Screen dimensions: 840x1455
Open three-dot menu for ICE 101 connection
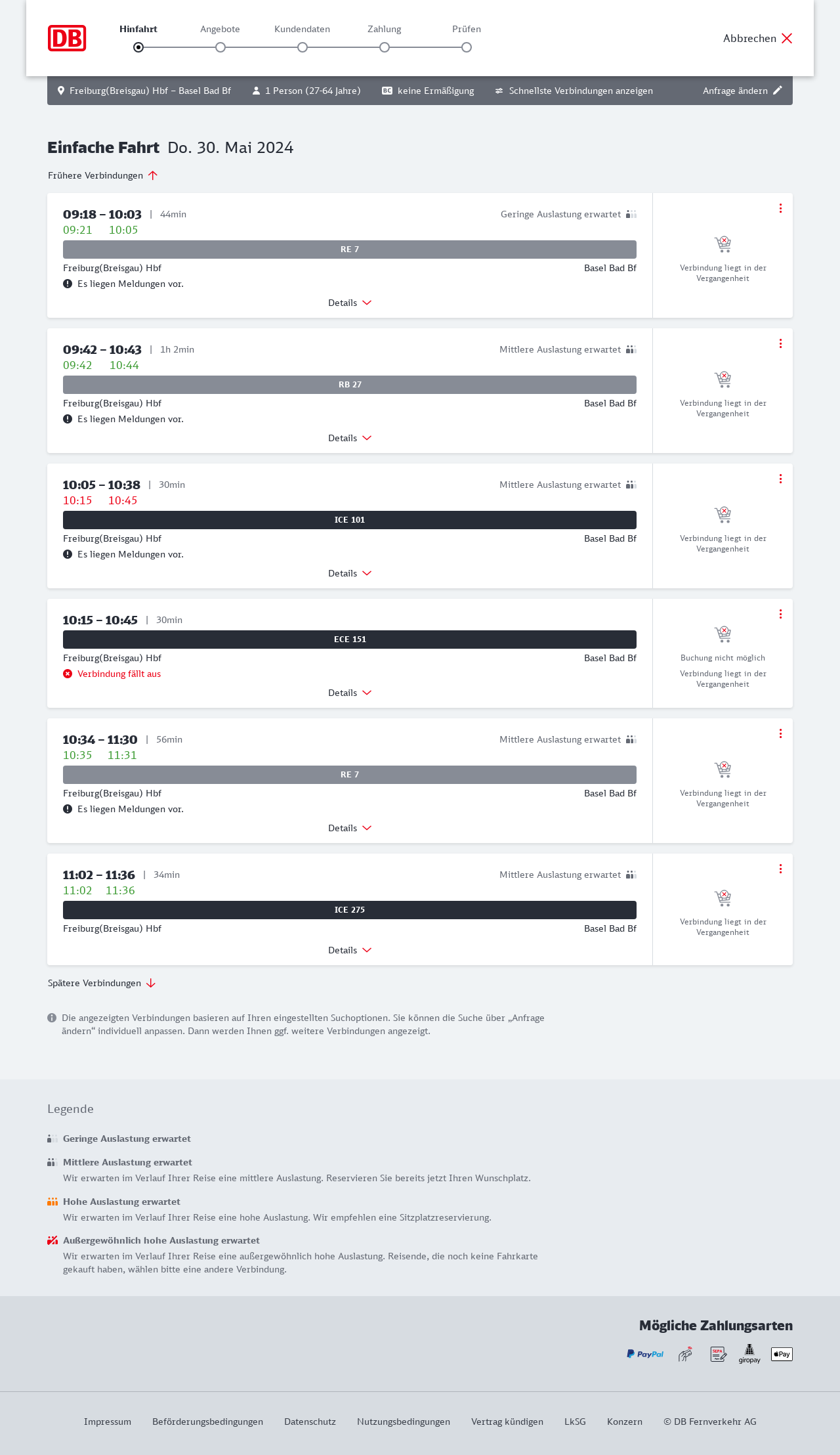[780, 479]
